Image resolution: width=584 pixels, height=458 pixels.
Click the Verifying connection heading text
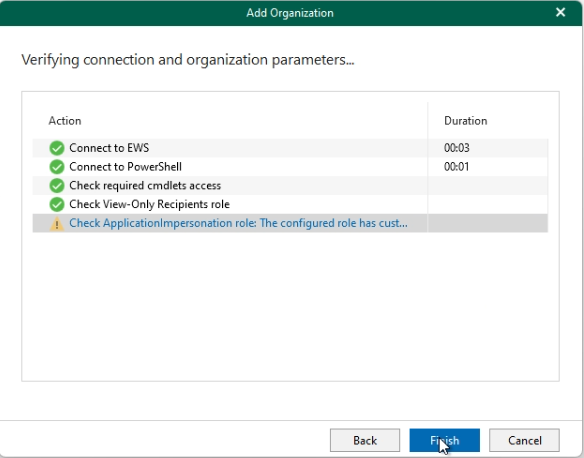(x=188, y=60)
